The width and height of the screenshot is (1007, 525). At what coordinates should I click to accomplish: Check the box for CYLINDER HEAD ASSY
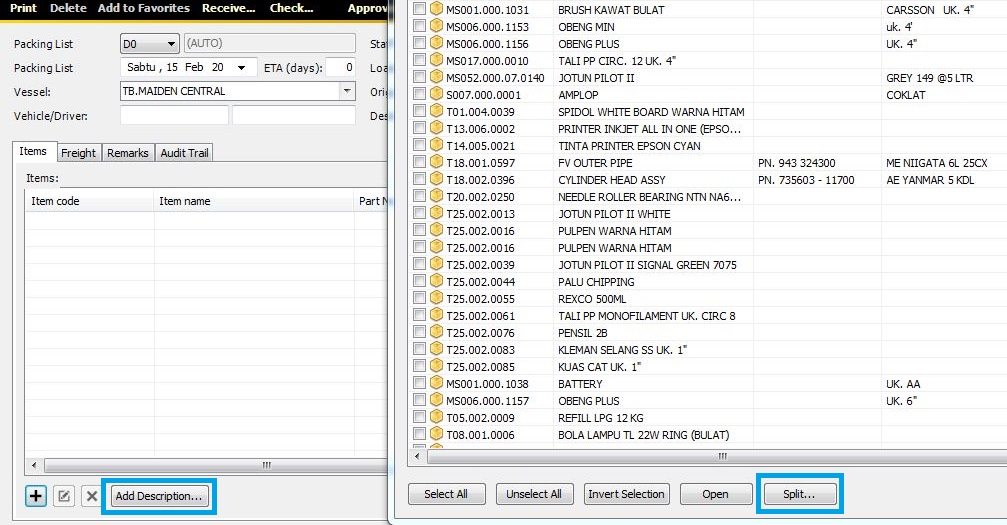419,180
